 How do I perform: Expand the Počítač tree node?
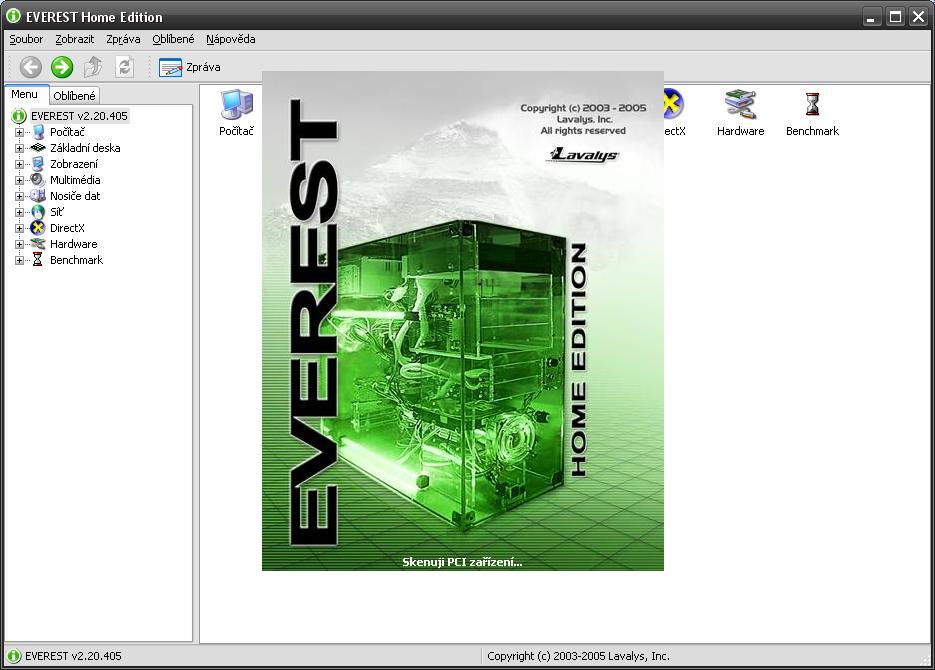[x=19, y=132]
